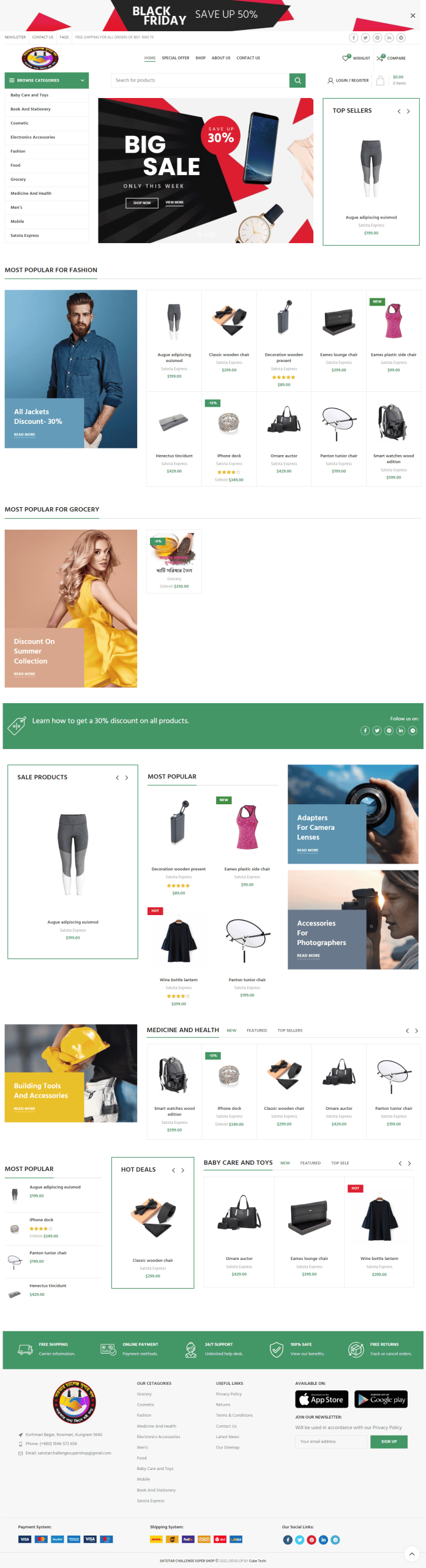
Task: Switch to Featured tab in Medicine and Health
Action: pos(257,1030)
